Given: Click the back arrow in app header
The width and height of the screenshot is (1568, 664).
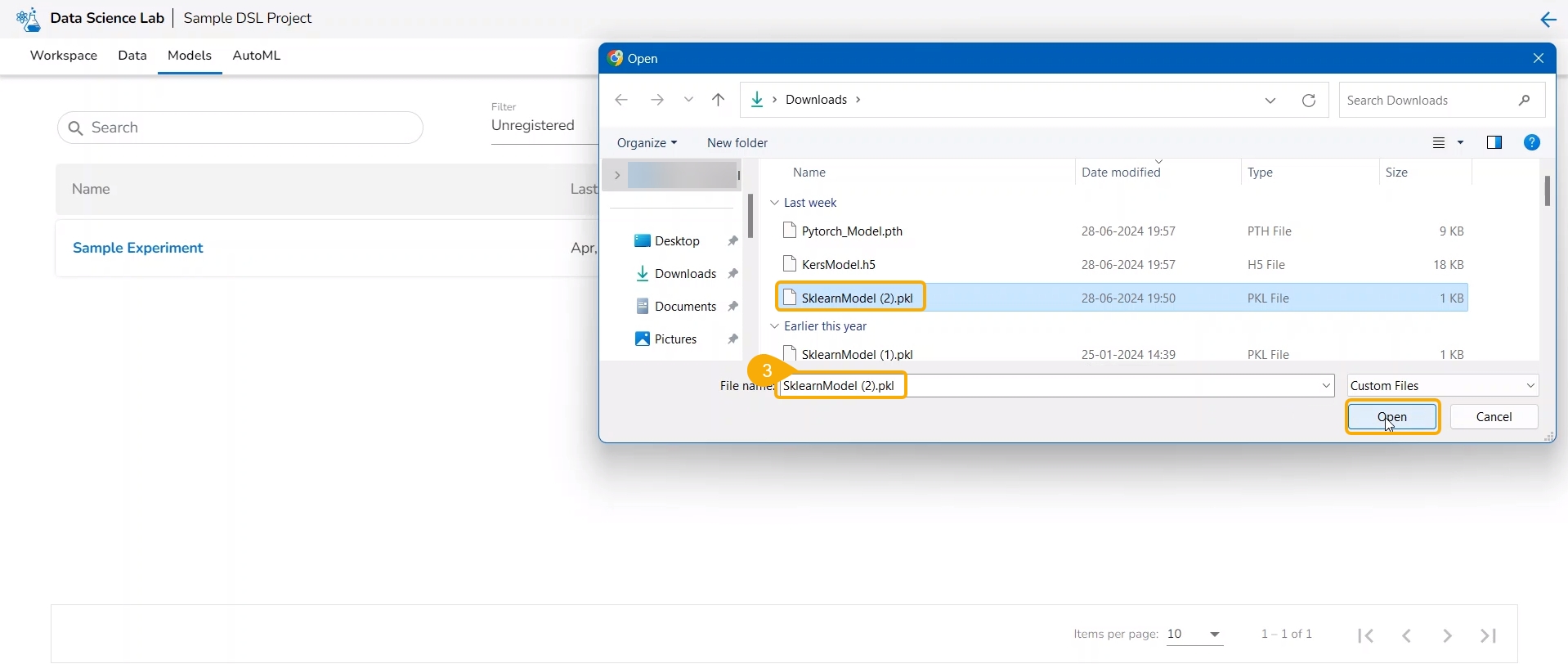Looking at the screenshot, I should [x=1548, y=20].
